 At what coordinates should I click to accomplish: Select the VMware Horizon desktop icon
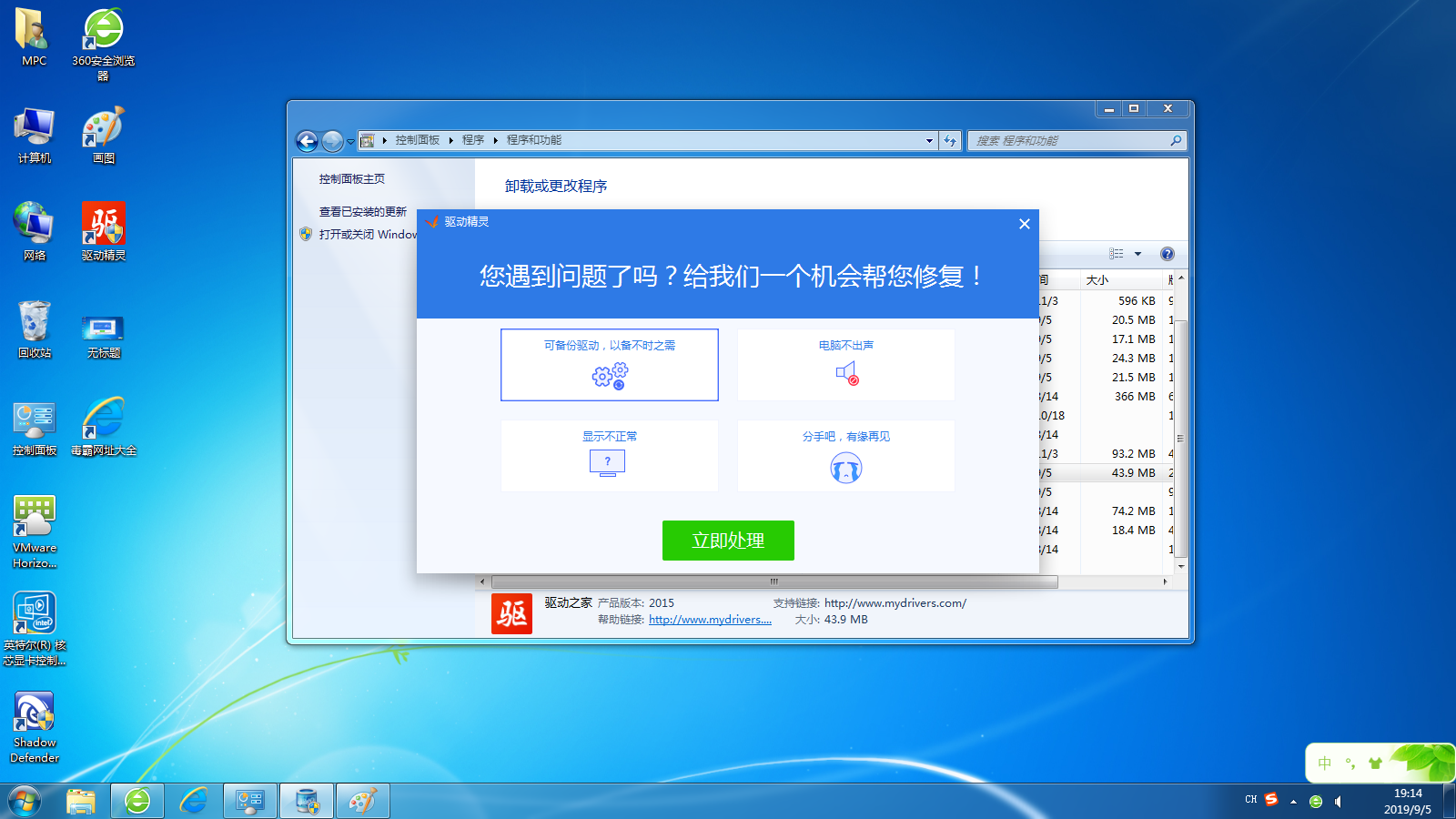coord(34,532)
